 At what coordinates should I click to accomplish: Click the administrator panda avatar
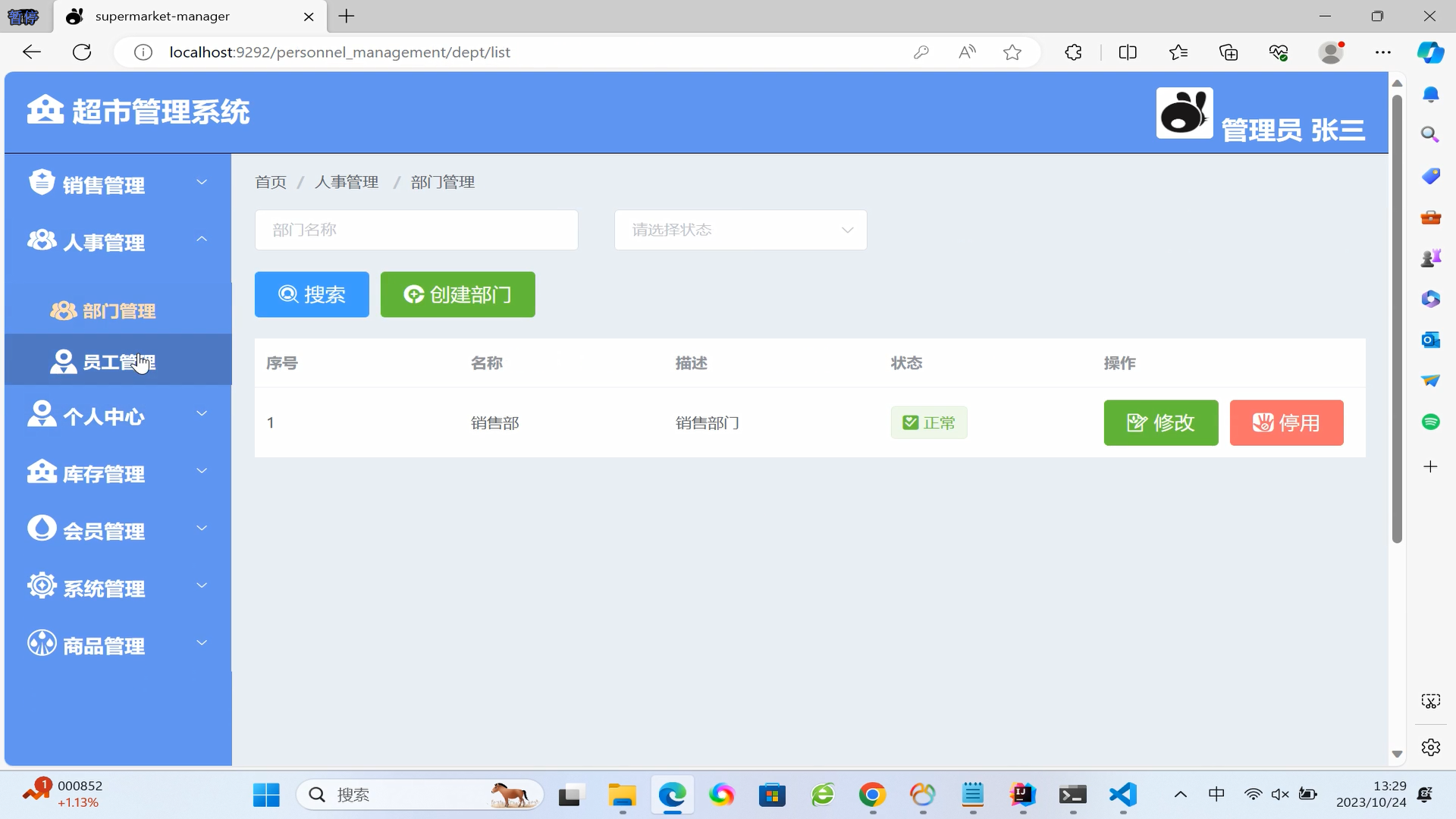tap(1184, 113)
